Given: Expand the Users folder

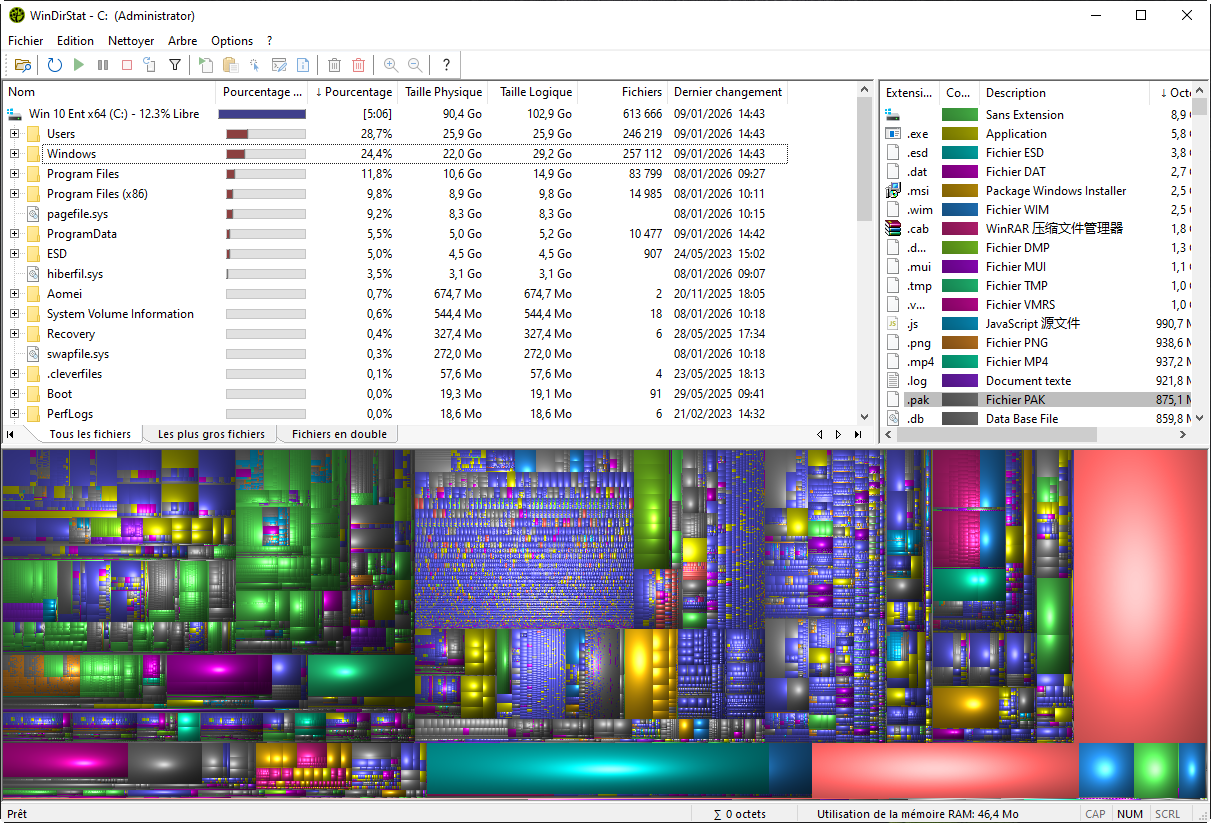Looking at the screenshot, I should 14,134.
